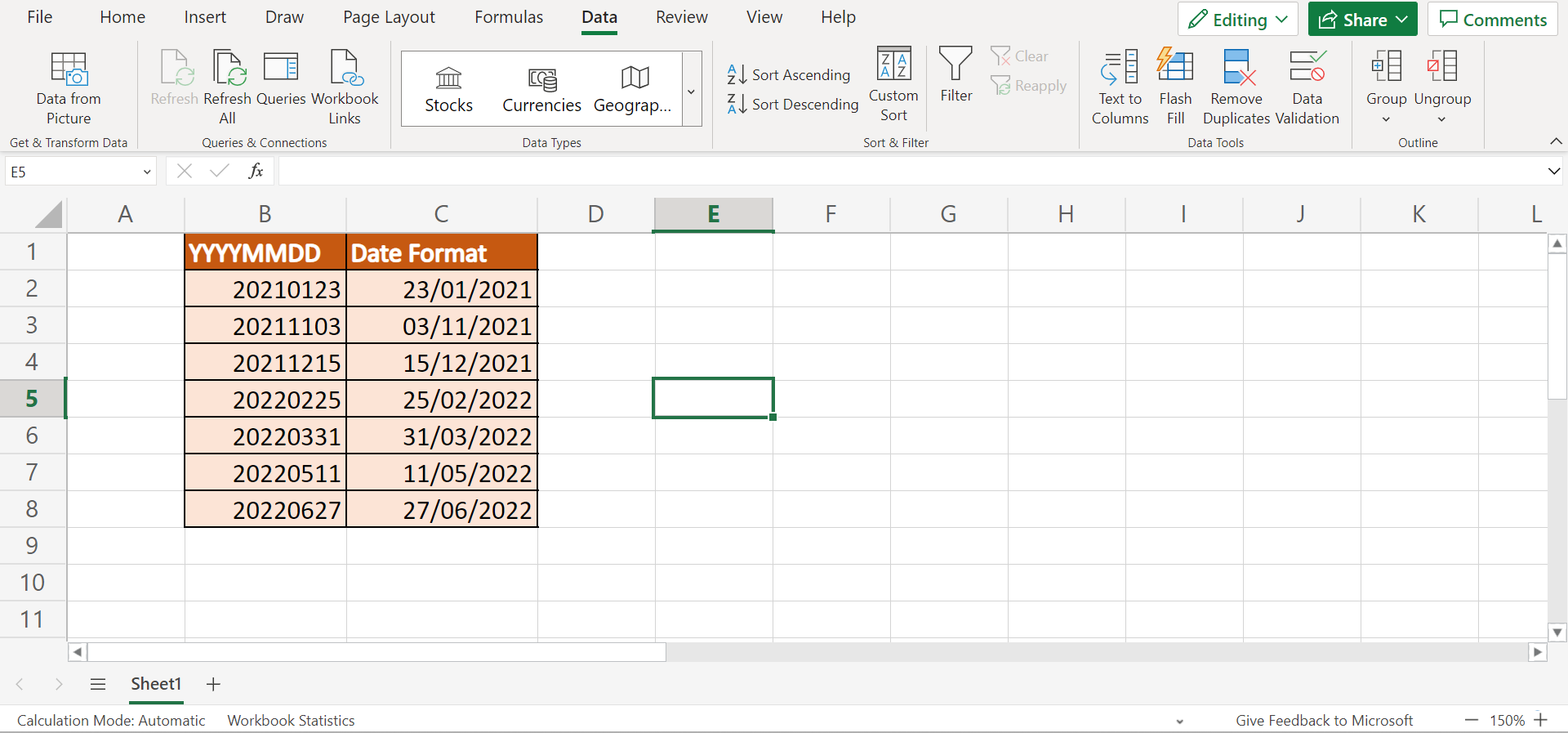The width and height of the screenshot is (1568, 733).
Task: Collapse the ribbon with the chevron
Action: 1556,141
